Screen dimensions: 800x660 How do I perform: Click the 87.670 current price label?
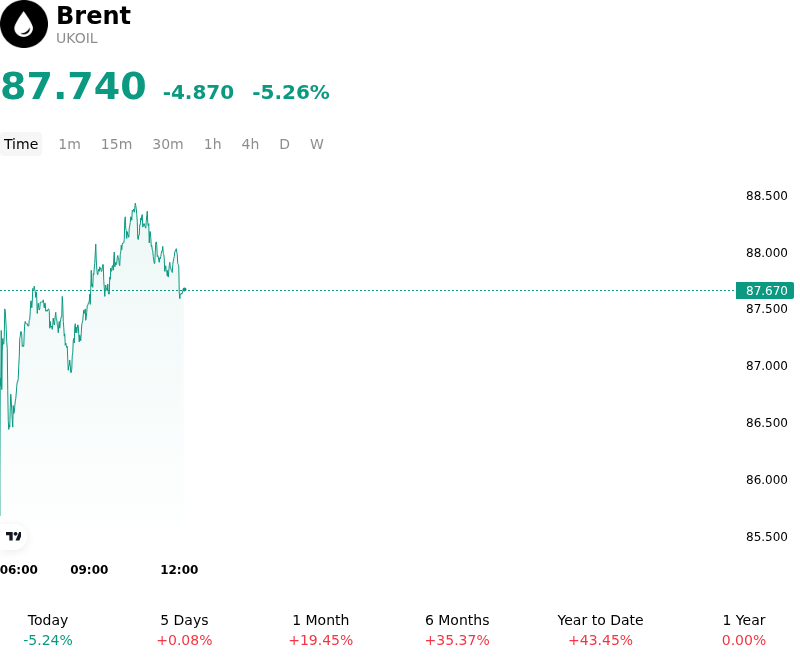coord(765,290)
